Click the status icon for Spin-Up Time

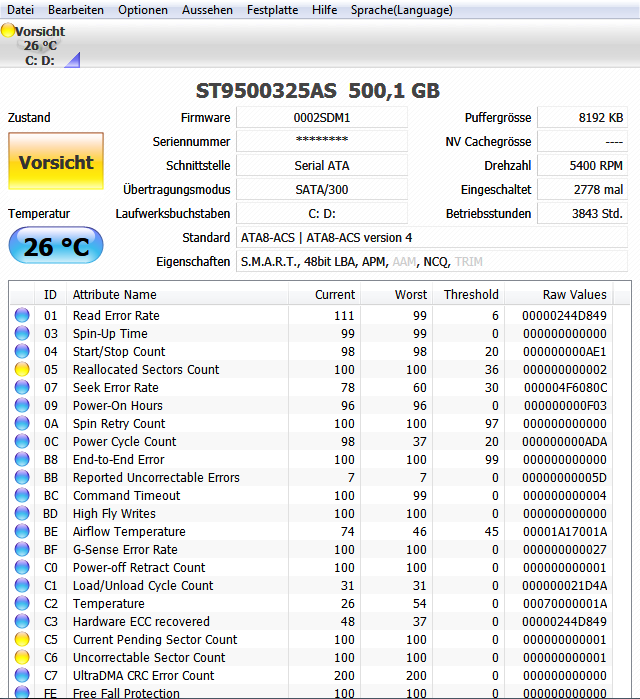pyautogui.click(x=22, y=333)
